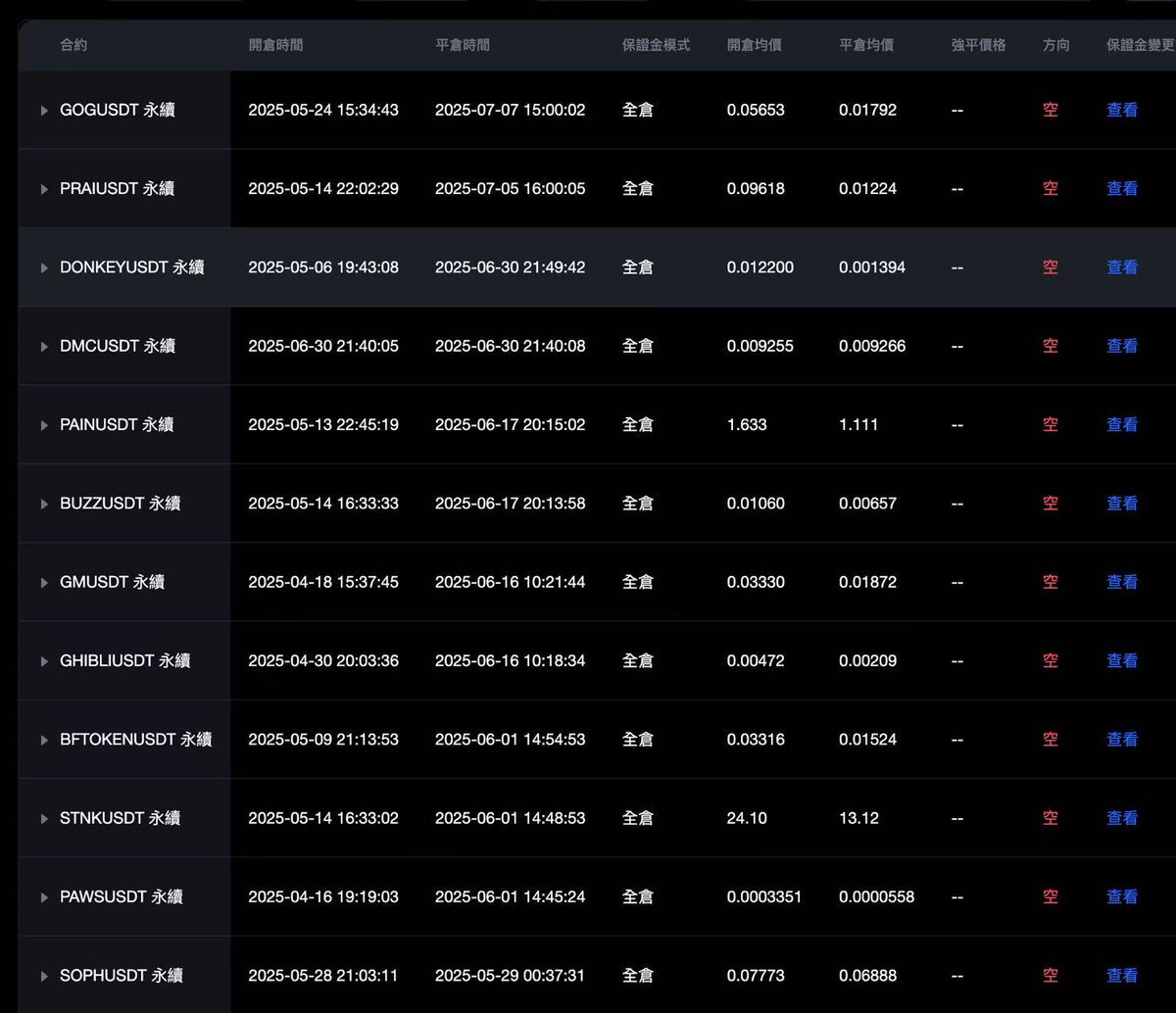Expand the BFTOKENUSDT 永續 row
Viewport: 1176px width, 1013px height.
tap(44, 740)
